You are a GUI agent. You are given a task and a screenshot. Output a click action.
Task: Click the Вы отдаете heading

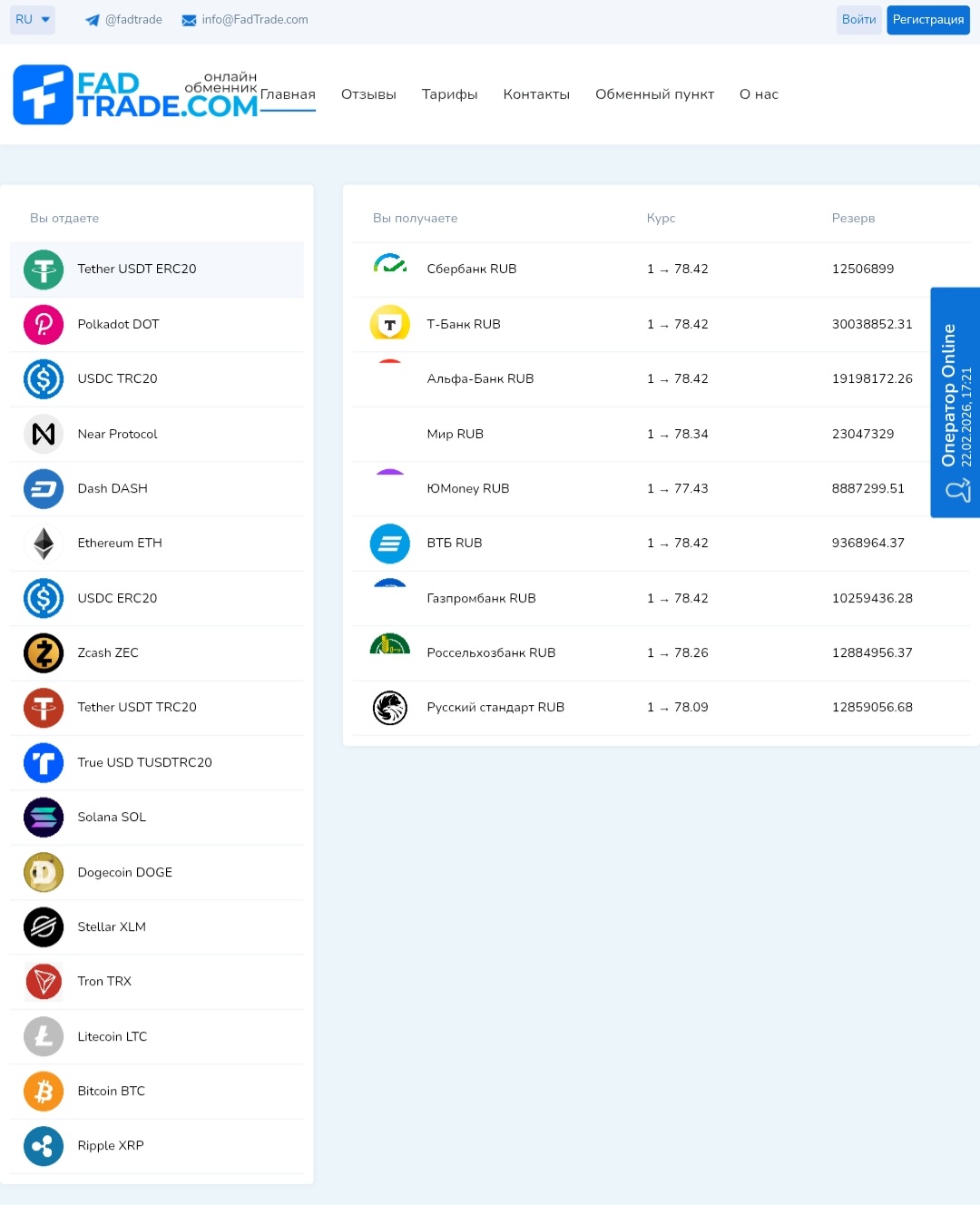(64, 219)
